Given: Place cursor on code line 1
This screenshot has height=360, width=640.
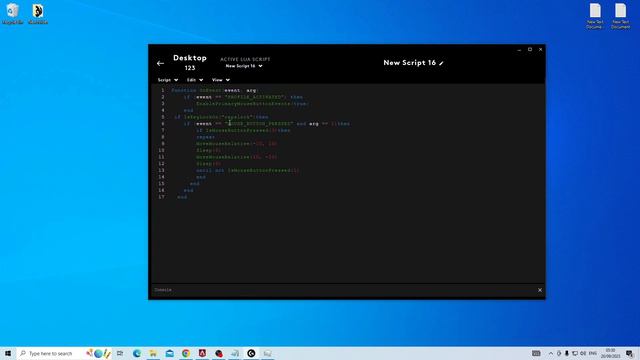Looking at the screenshot, I should pos(214,90).
